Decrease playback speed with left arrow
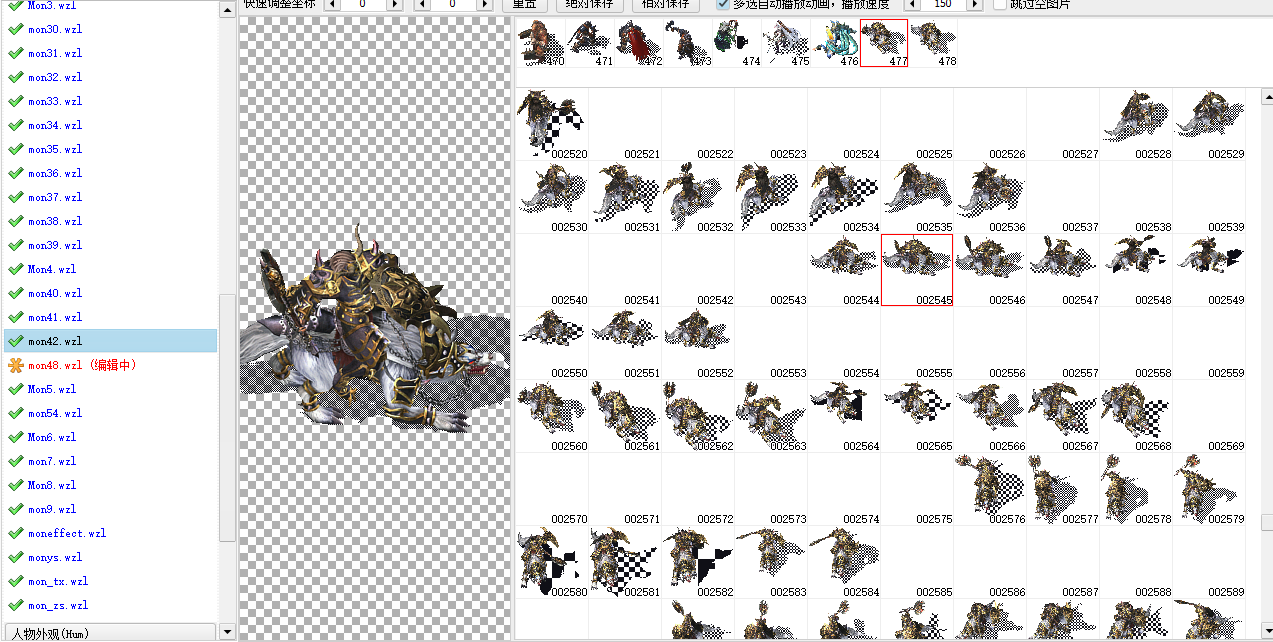The width and height of the screenshot is (1273, 642). pos(911,4)
